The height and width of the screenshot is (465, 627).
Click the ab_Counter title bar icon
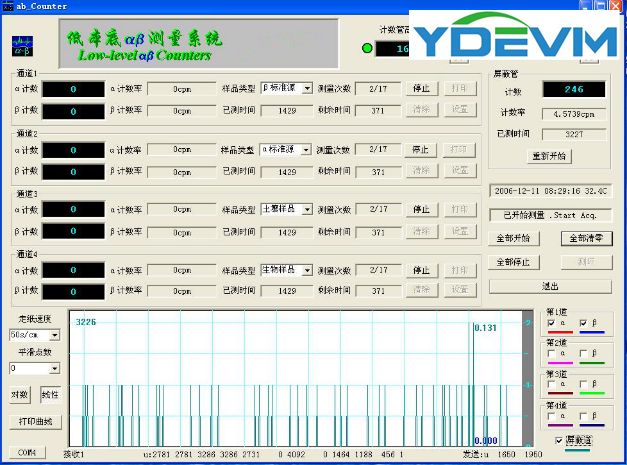coord(7,6)
